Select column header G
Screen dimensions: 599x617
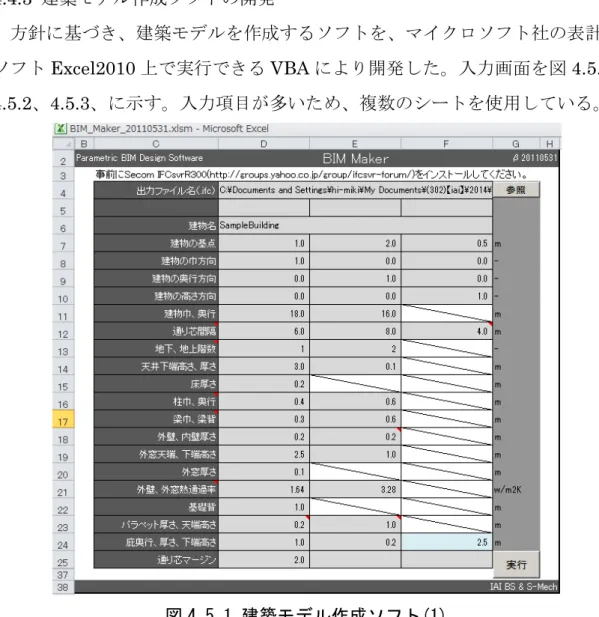tap(516, 144)
